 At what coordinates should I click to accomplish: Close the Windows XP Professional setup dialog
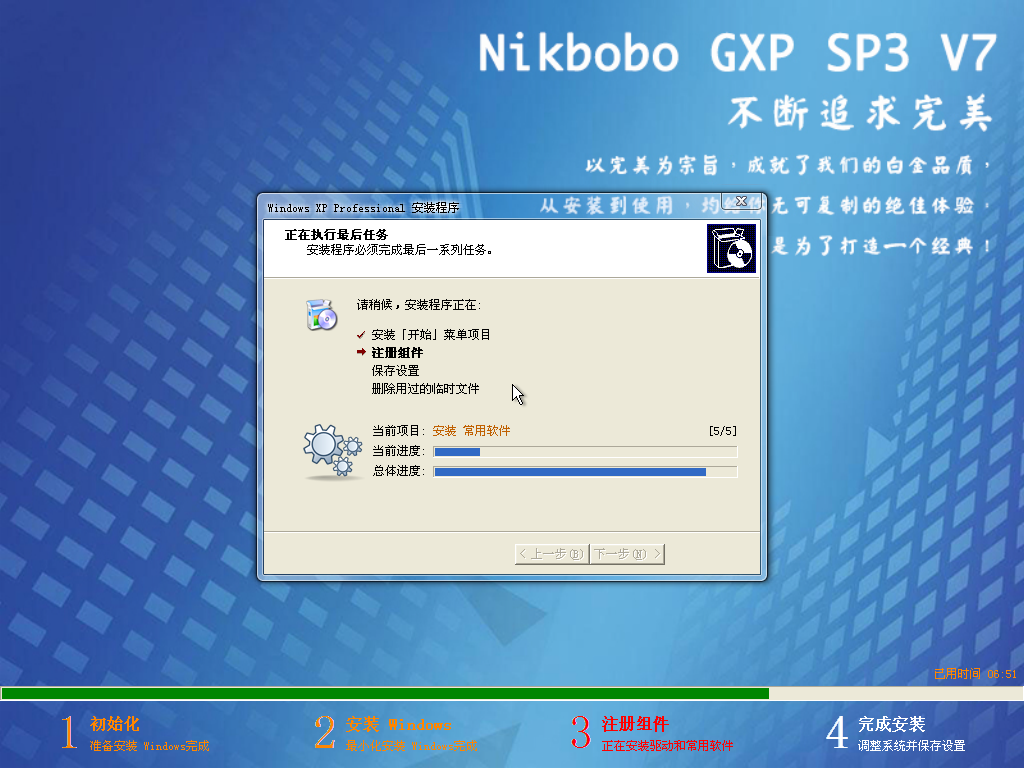pos(741,201)
